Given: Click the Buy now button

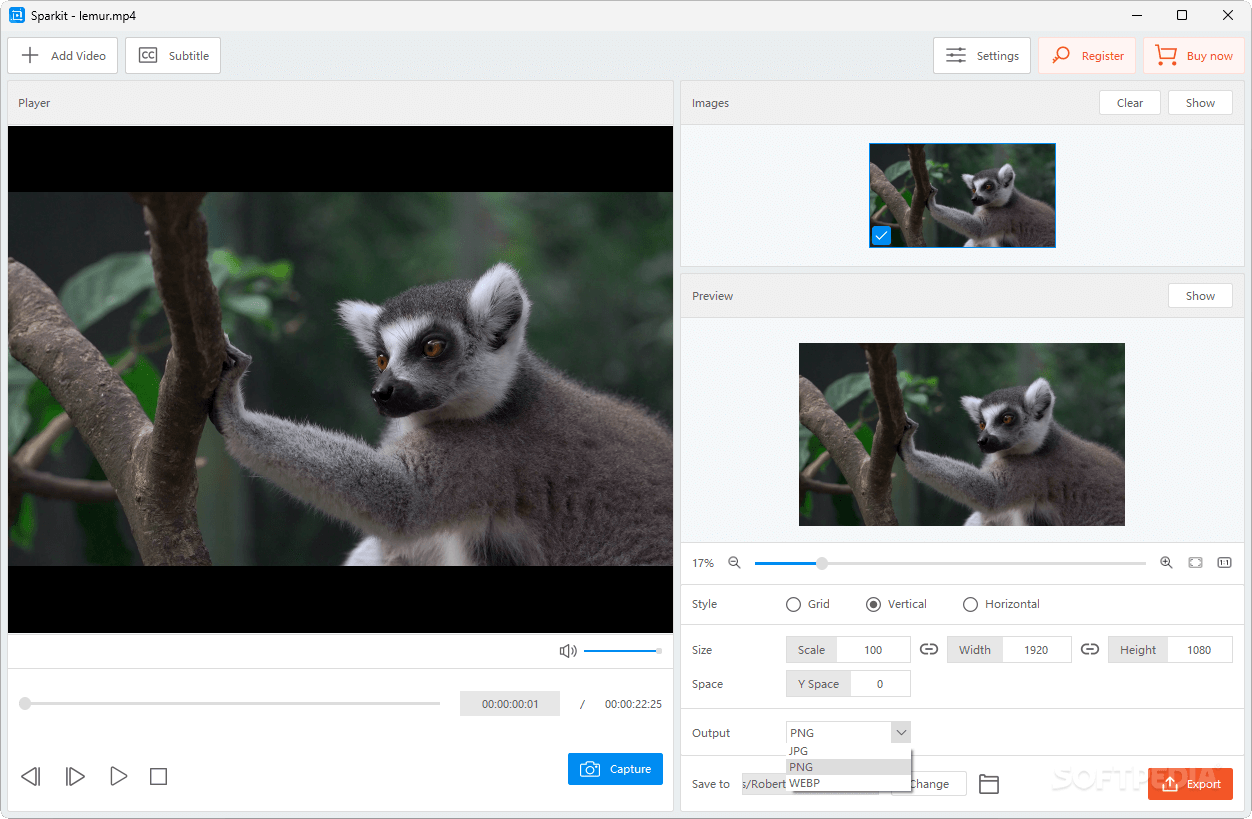Looking at the screenshot, I should (1194, 56).
